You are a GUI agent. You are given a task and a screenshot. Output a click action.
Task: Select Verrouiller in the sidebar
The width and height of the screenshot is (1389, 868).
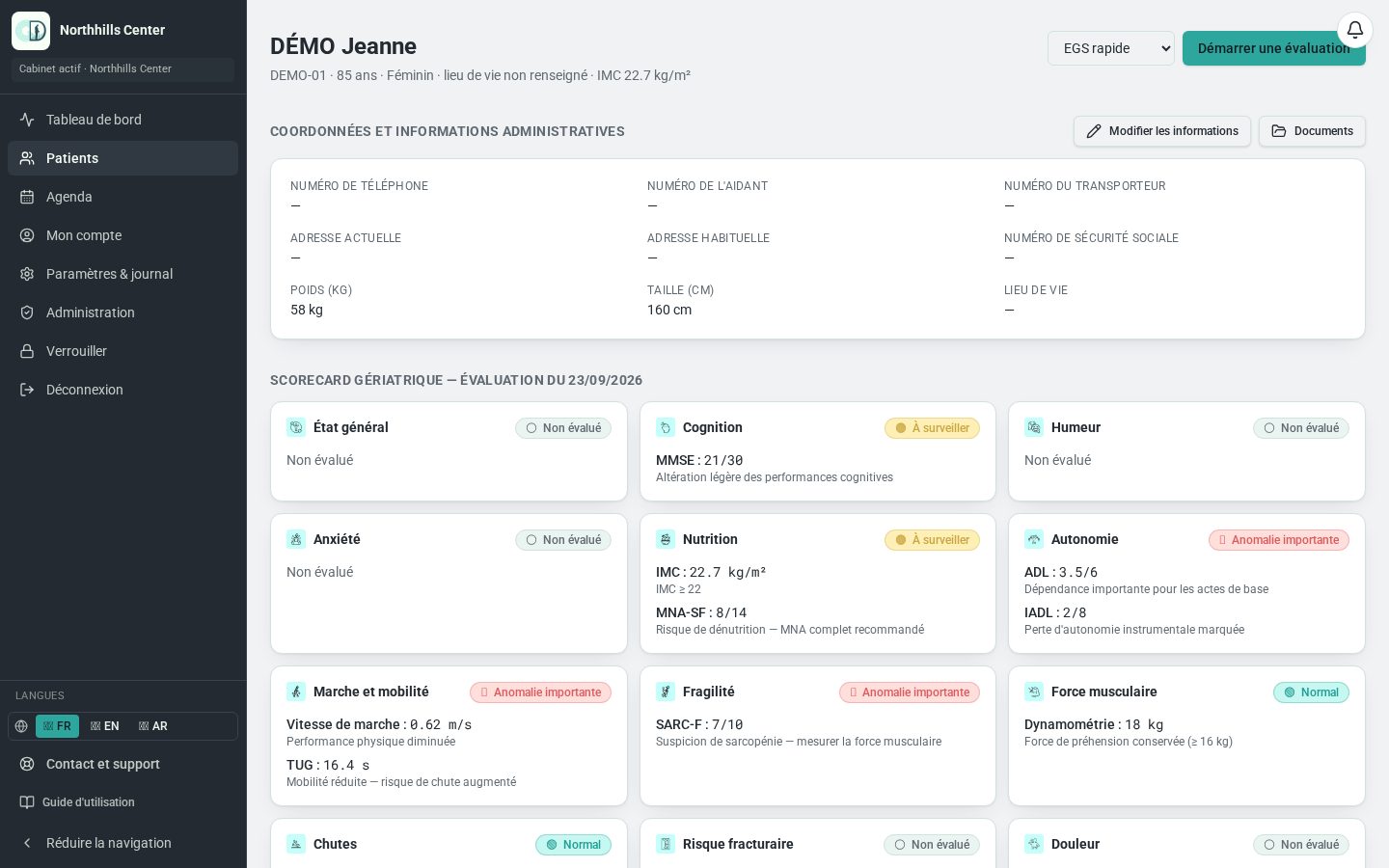point(123,351)
